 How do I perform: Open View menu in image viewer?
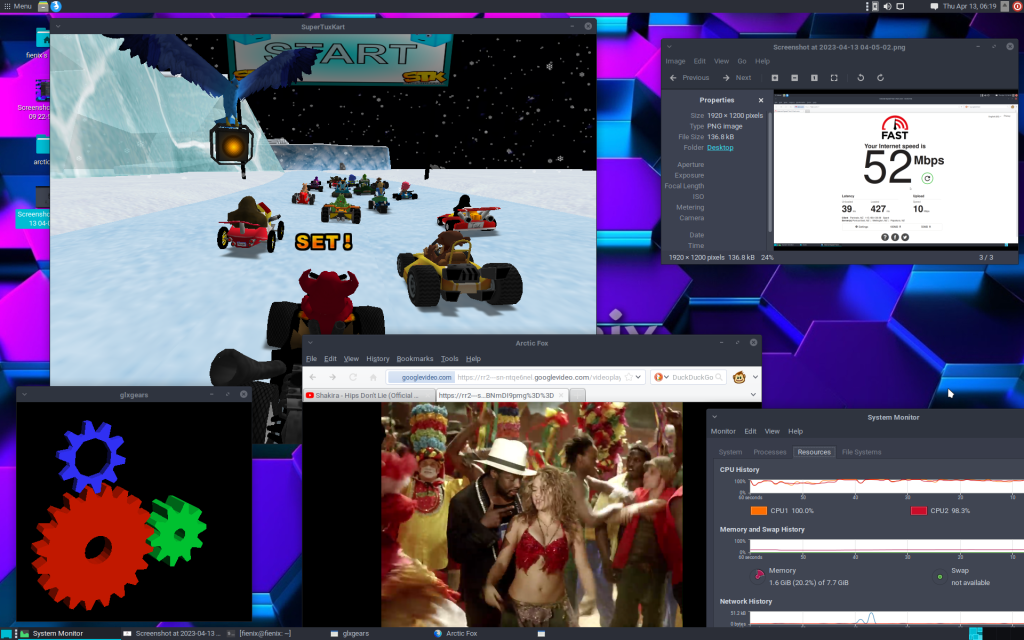(721, 61)
